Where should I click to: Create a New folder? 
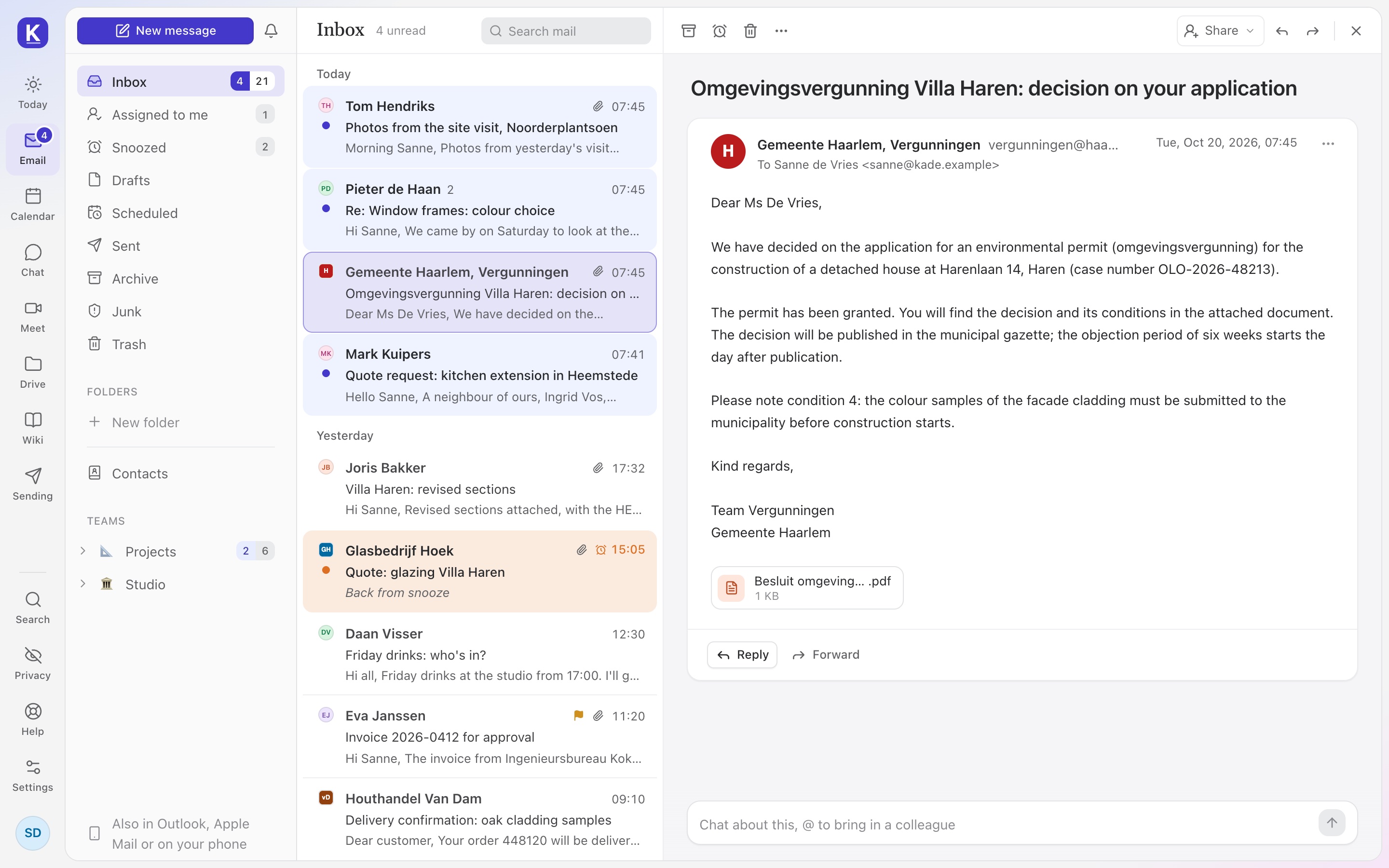point(181,422)
